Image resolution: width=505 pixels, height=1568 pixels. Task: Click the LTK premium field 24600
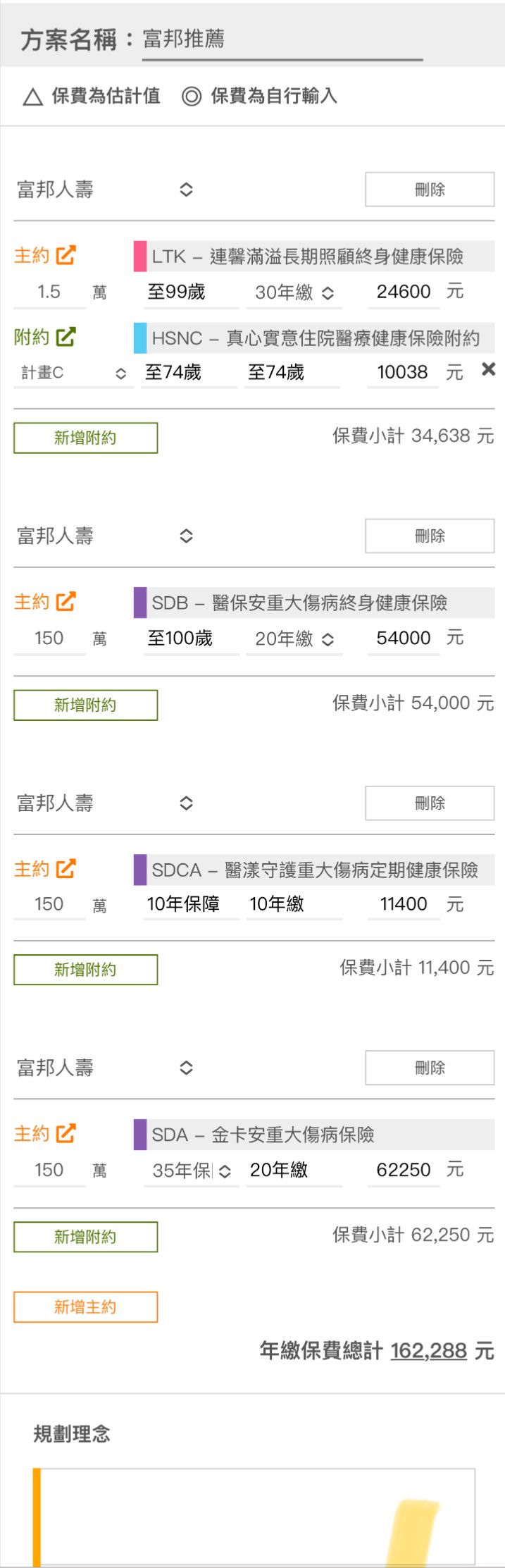(x=404, y=292)
